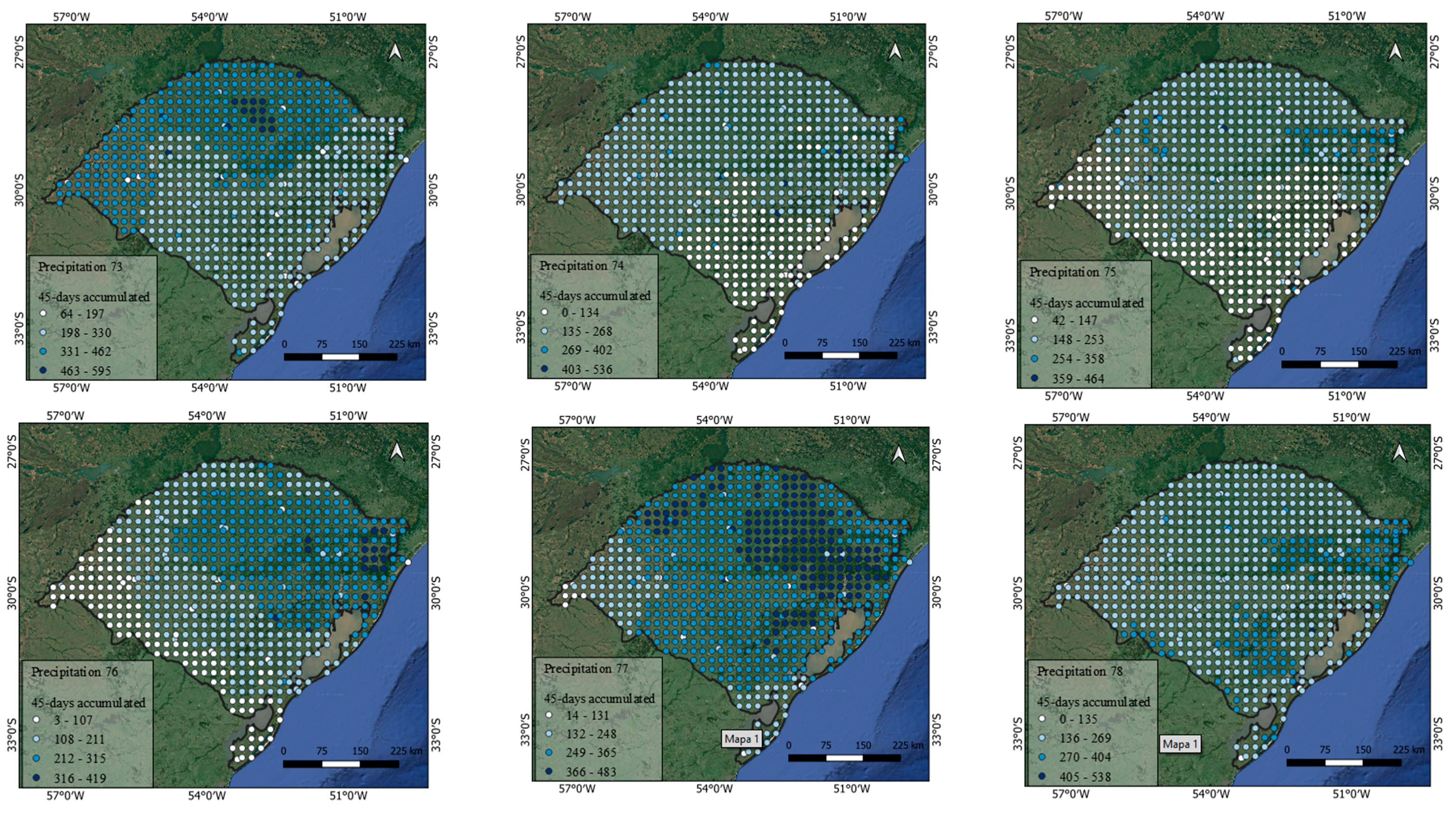Click Mapa 1 label on Precipitation 77 map
This screenshot has width=1456, height=813.
tap(742, 738)
